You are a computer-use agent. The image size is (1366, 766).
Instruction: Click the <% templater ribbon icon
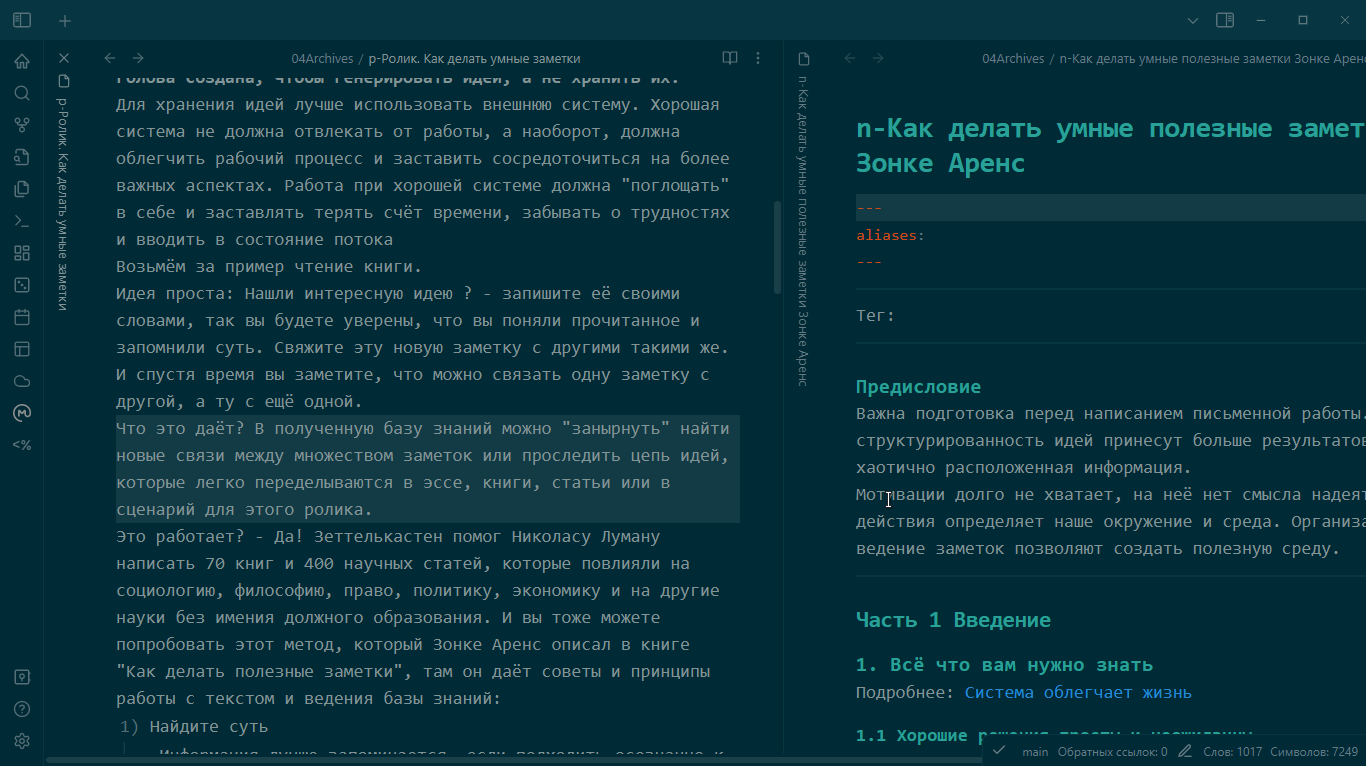click(x=22, y=445)
